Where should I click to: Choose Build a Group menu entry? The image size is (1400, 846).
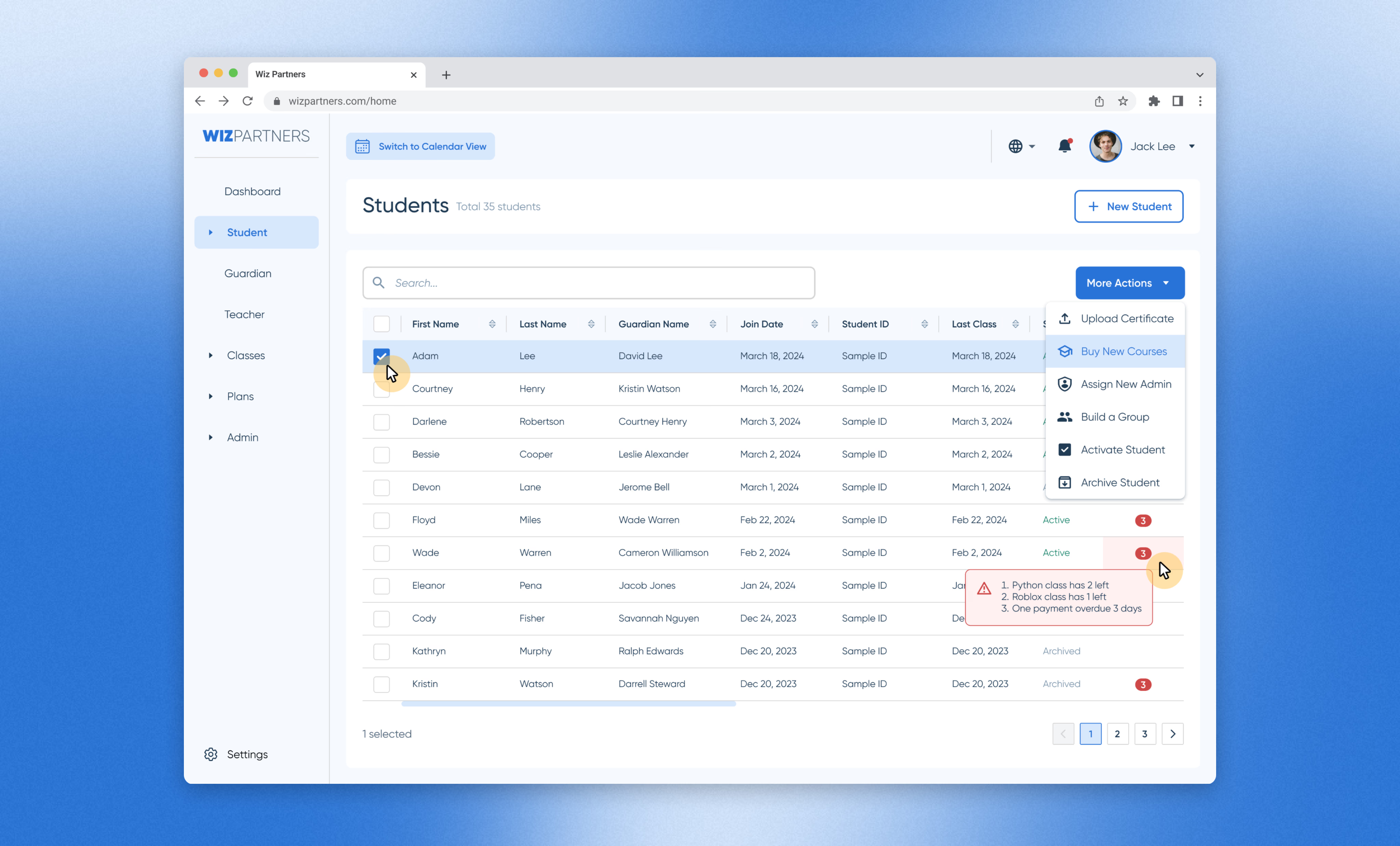(x=1115, y=416)
